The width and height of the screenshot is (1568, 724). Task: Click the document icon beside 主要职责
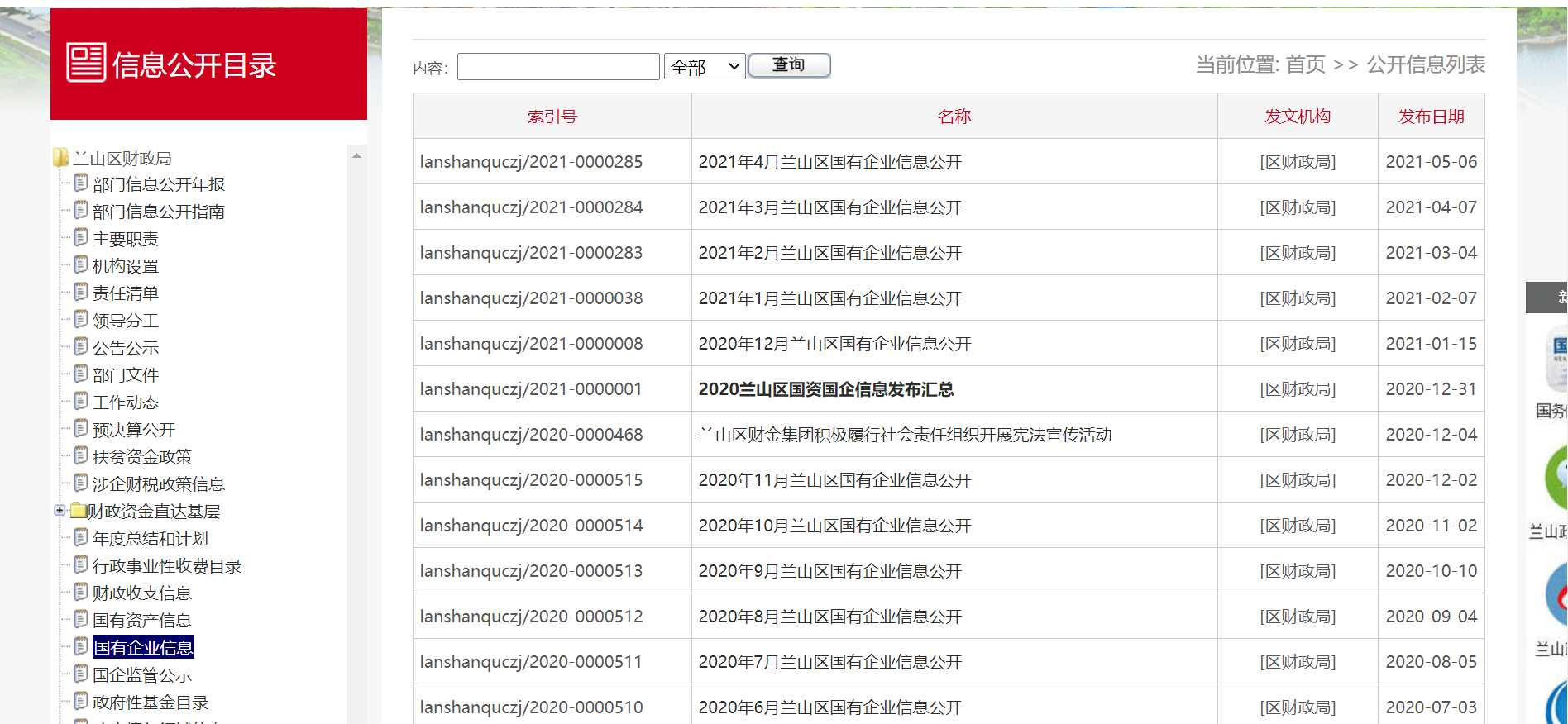tap(80, 237)
